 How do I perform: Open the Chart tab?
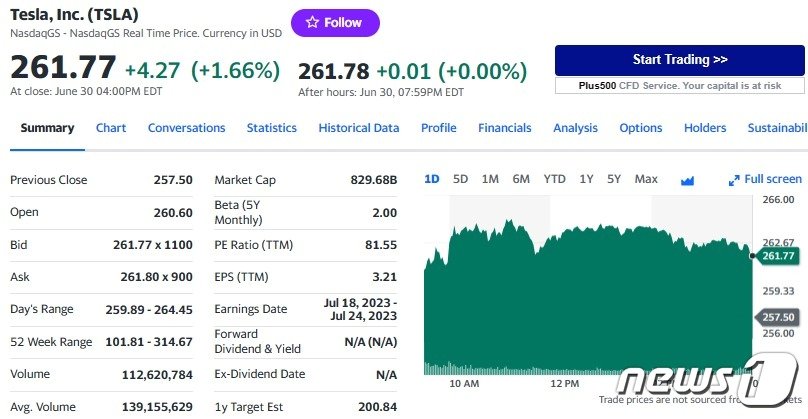pyautogui.click(x=111, y=128)
